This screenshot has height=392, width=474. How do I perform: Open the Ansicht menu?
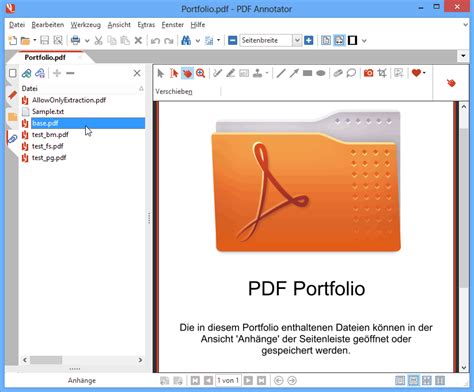point(119,25)
